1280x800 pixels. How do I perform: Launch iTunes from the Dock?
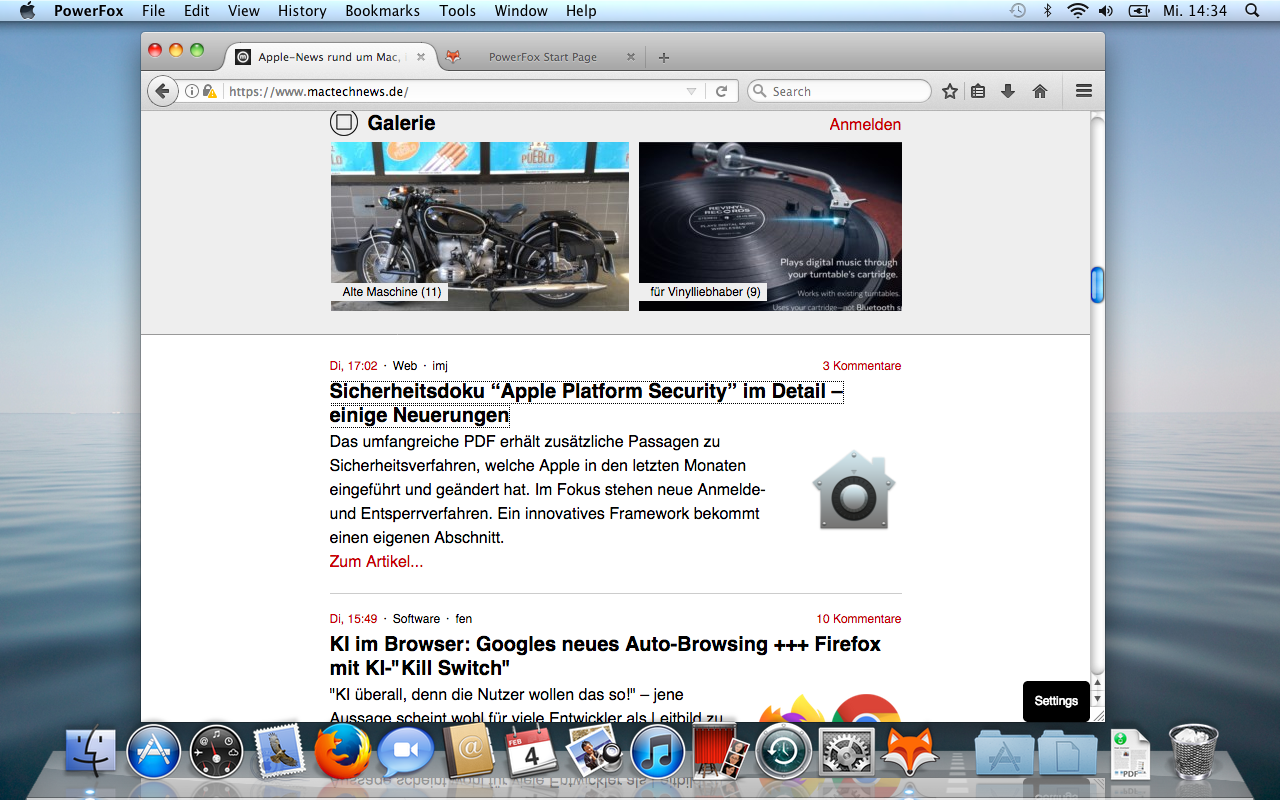pos(657,752)
